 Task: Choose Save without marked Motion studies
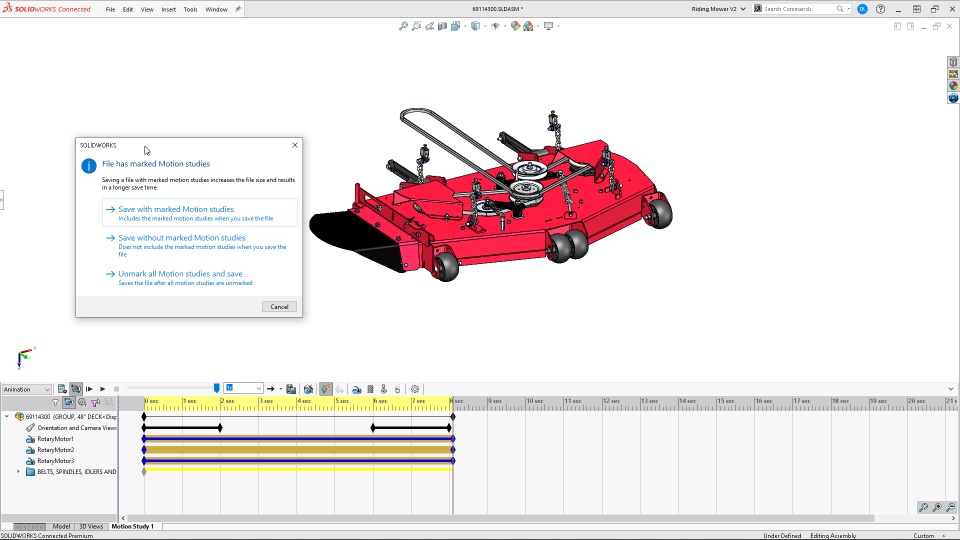tap(181, 238)
